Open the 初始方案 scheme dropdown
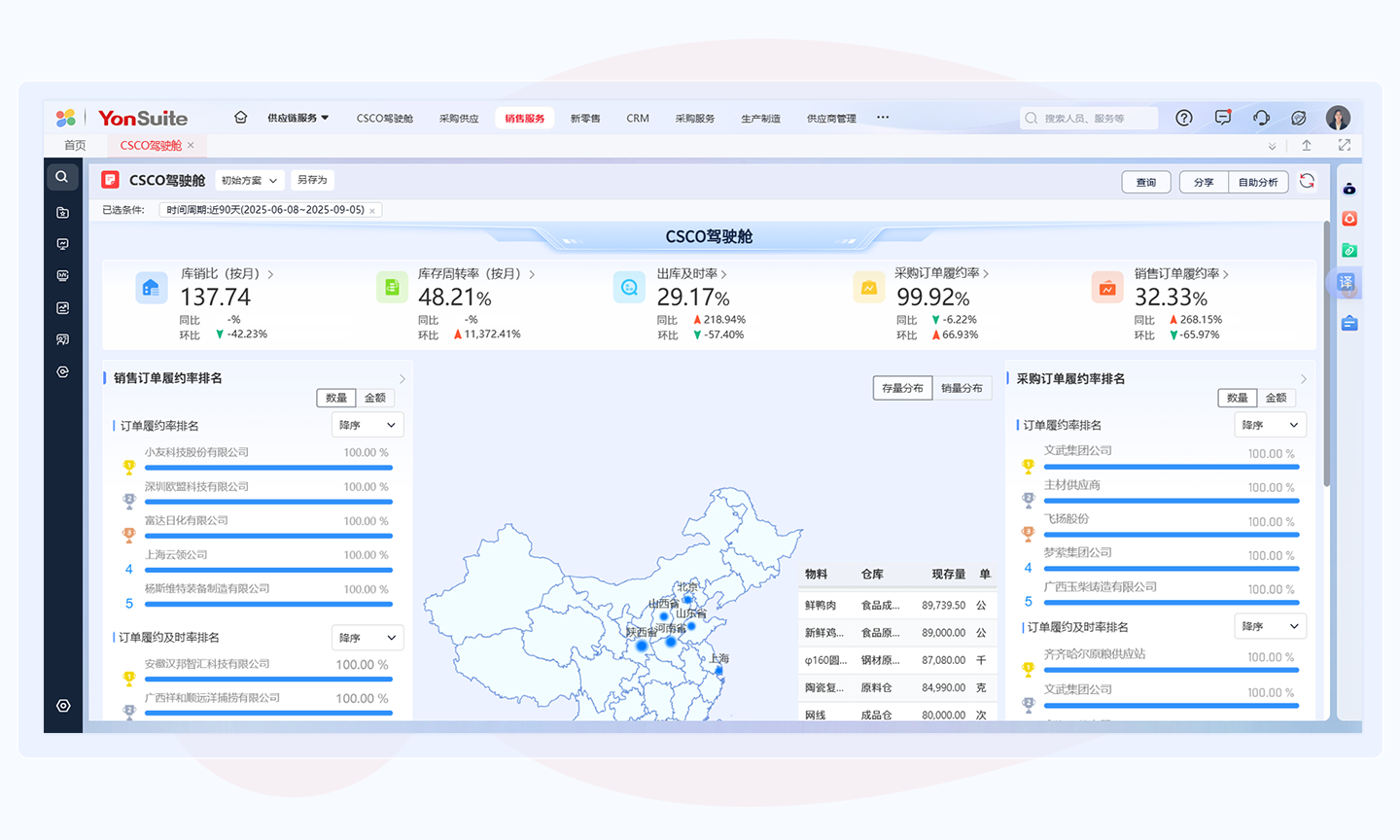Viewport: 1400px width, 840px height. [x=249, y=180]
